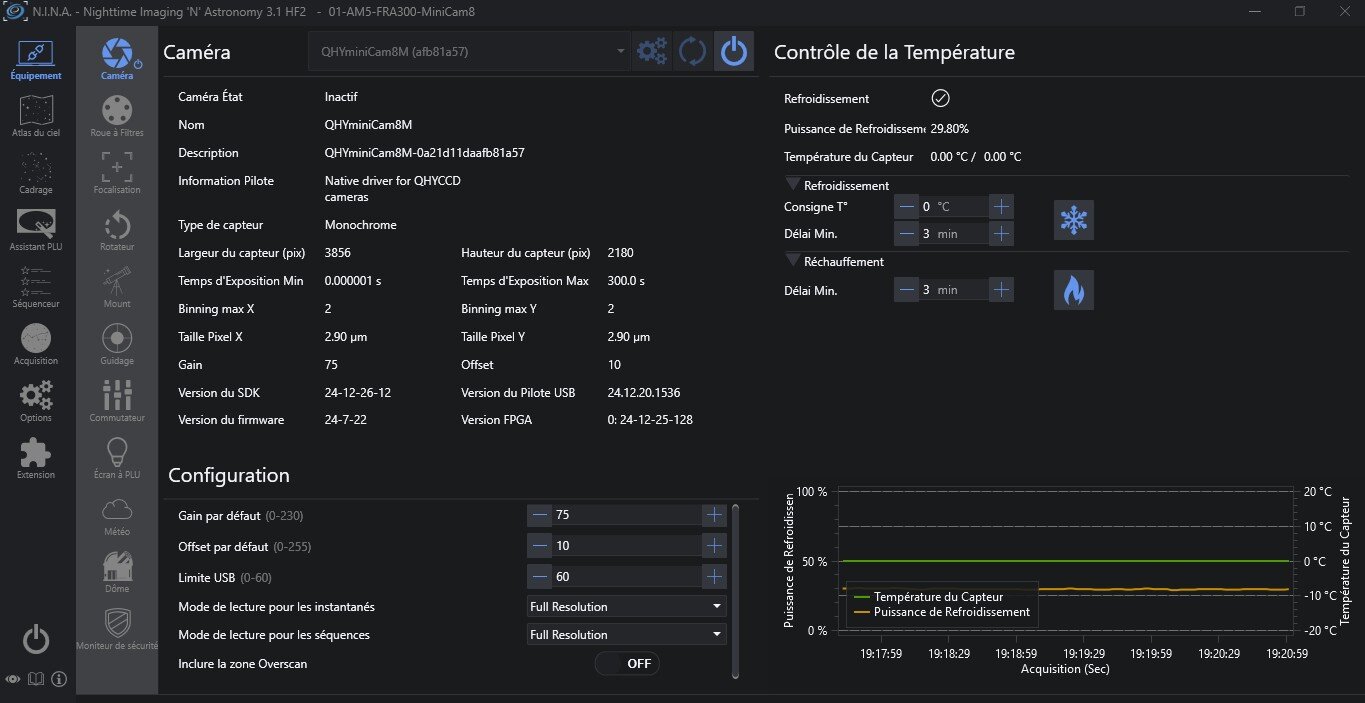The height and width of the screenshot is (703, 1365).
Task: Open camera driver settings gears icon
Action: (652, 51)
